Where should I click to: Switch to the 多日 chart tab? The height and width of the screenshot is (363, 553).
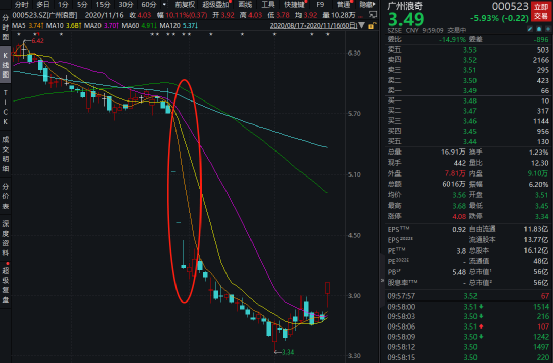43,5
